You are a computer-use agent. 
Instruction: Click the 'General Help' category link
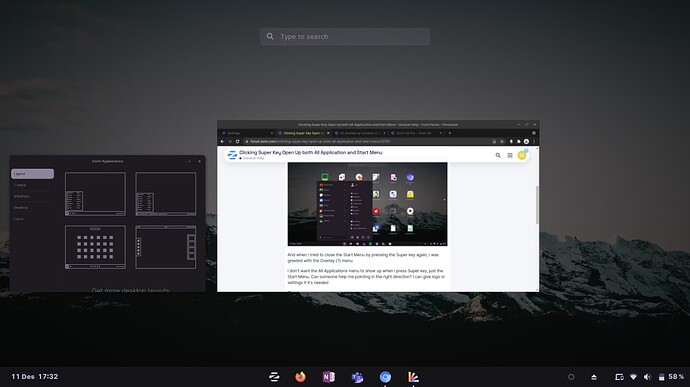click(x=252, y=158)
